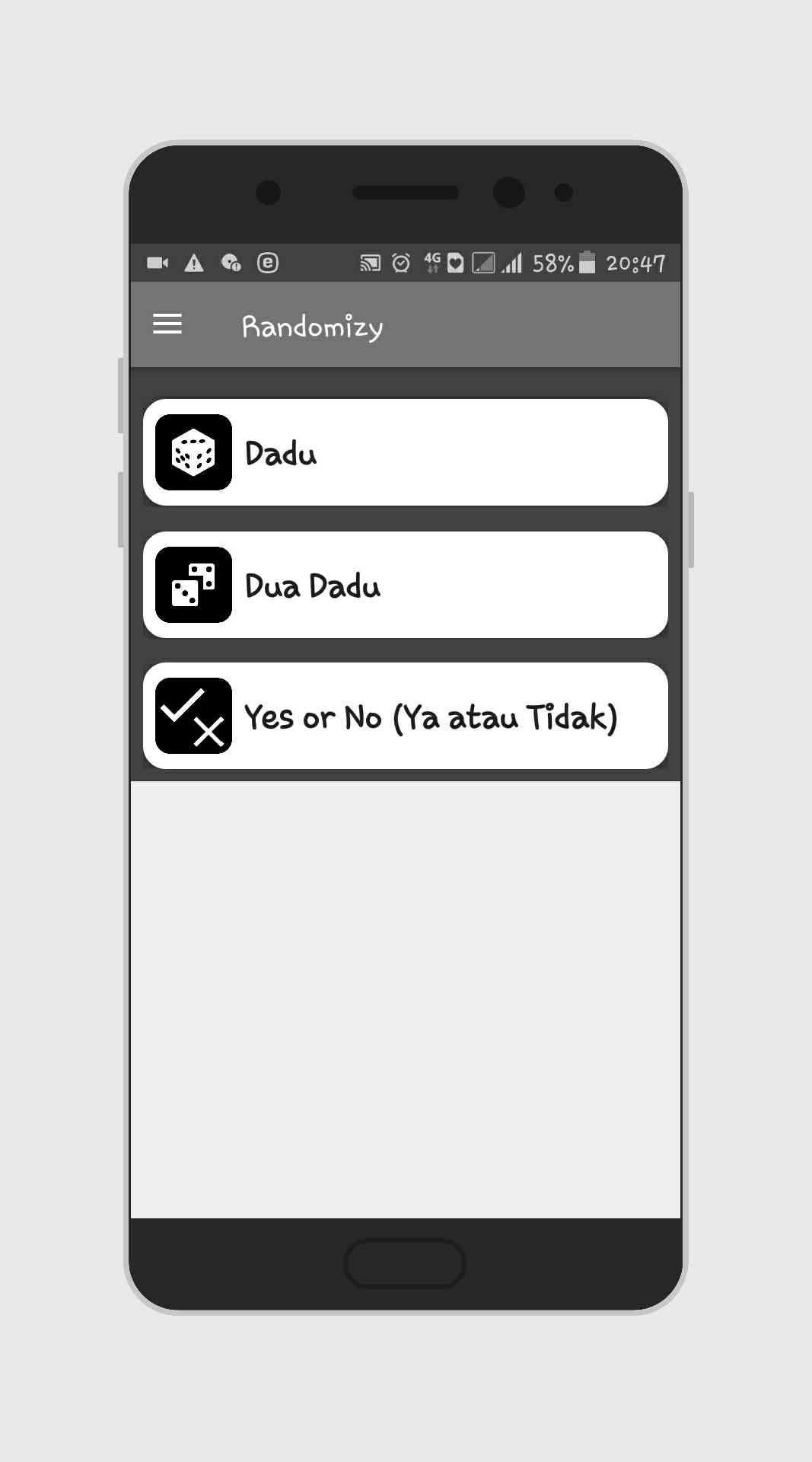This screenshot has height=1462, width=812.
Task: Tap the 20:47 clock display
Action: point(635,263)
